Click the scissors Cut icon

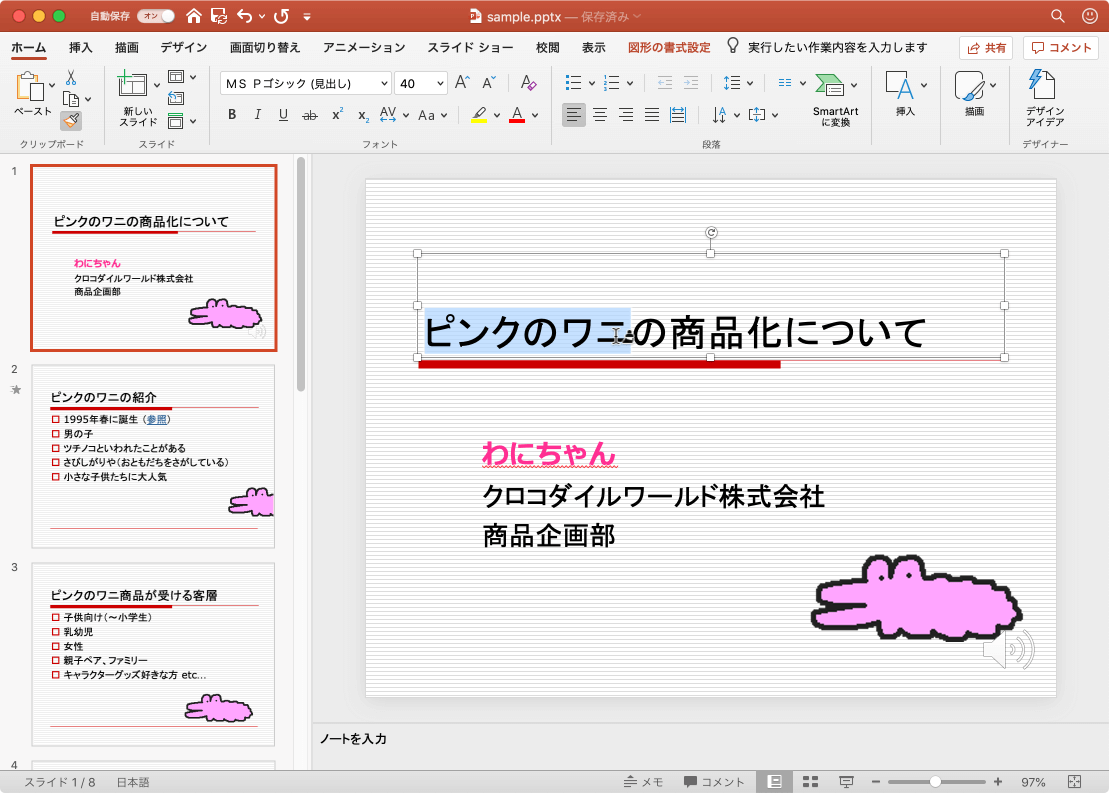[x=71, y=78]
